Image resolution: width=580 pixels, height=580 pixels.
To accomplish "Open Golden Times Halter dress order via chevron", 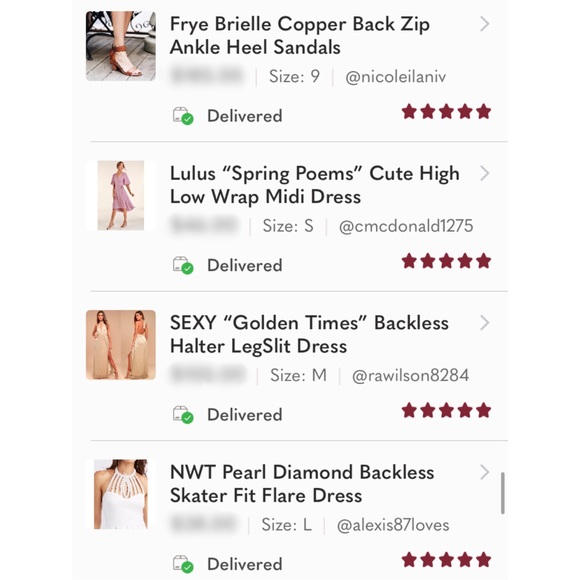I will [x=485, y=323].
